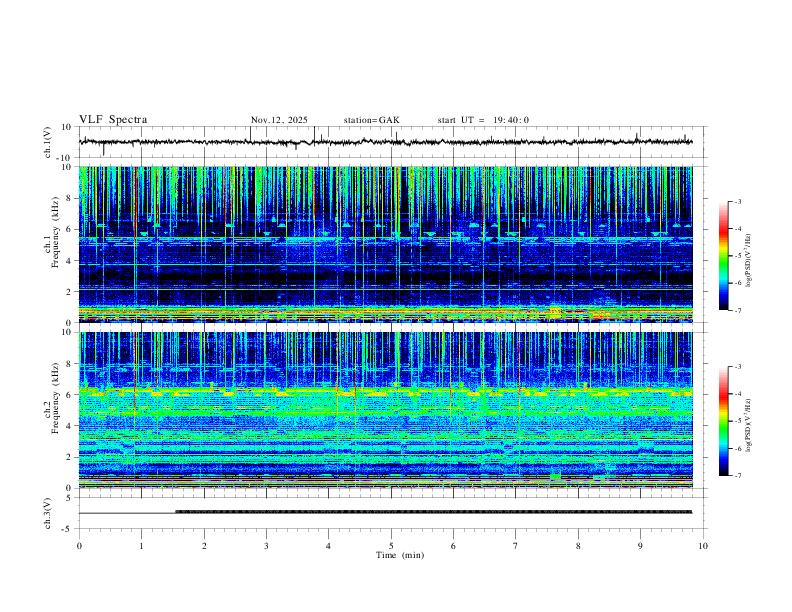The image size is (792, 612).
Task: Click the 'station=GAK' label
Action: tap(371, 120)
